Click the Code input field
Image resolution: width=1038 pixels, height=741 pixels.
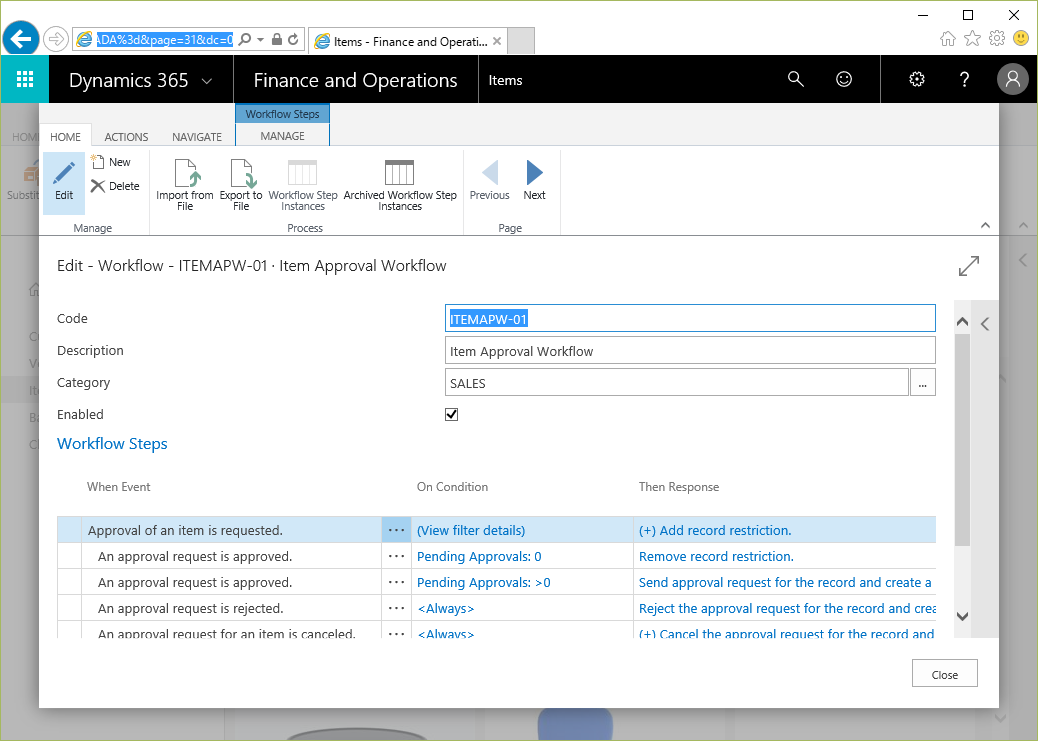coord(690,319)
